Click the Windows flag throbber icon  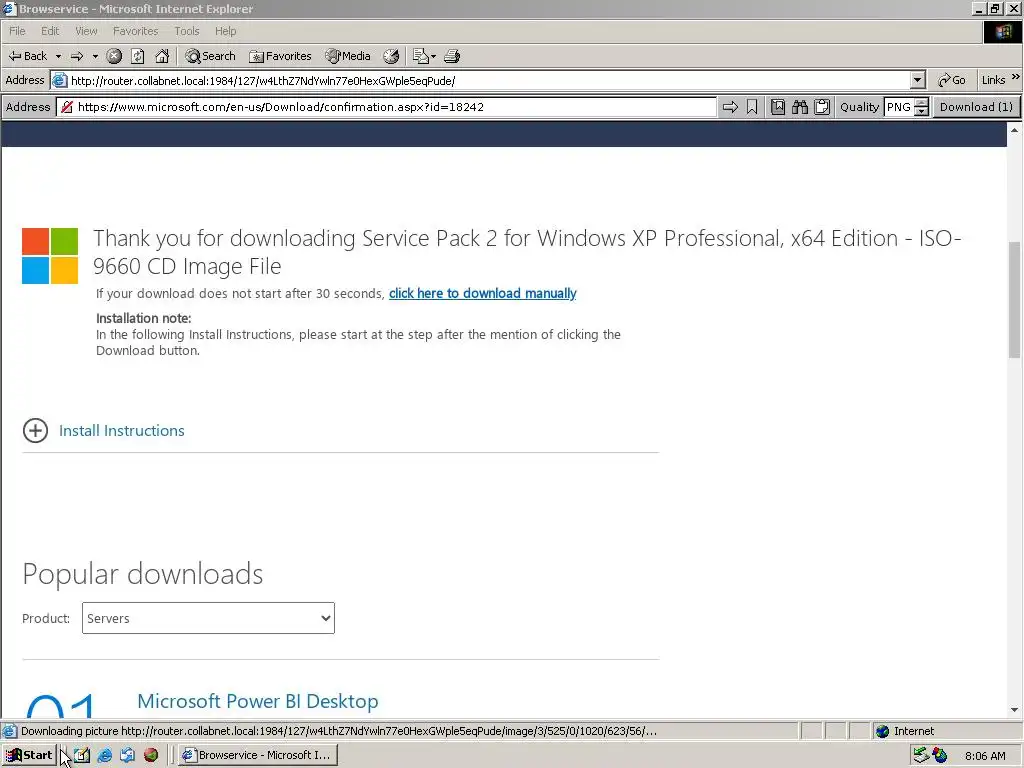coord(1002,31)
